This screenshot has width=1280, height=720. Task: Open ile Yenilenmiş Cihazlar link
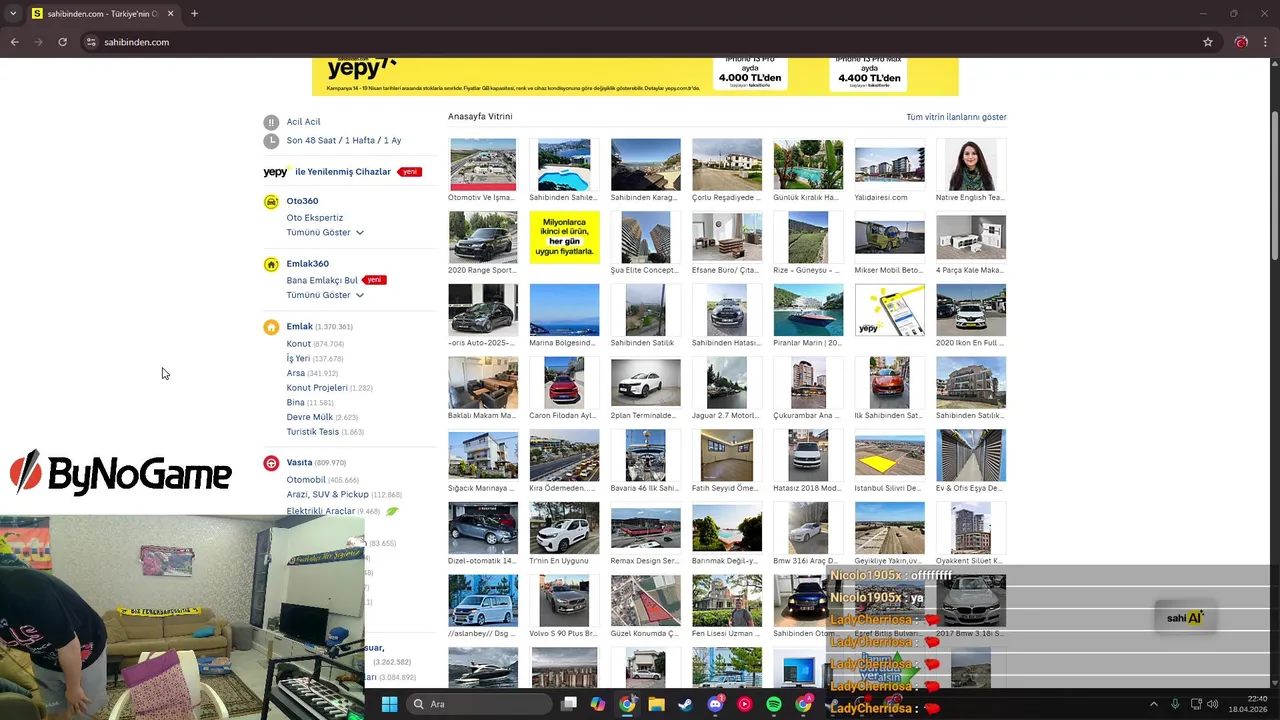[343, 172]
